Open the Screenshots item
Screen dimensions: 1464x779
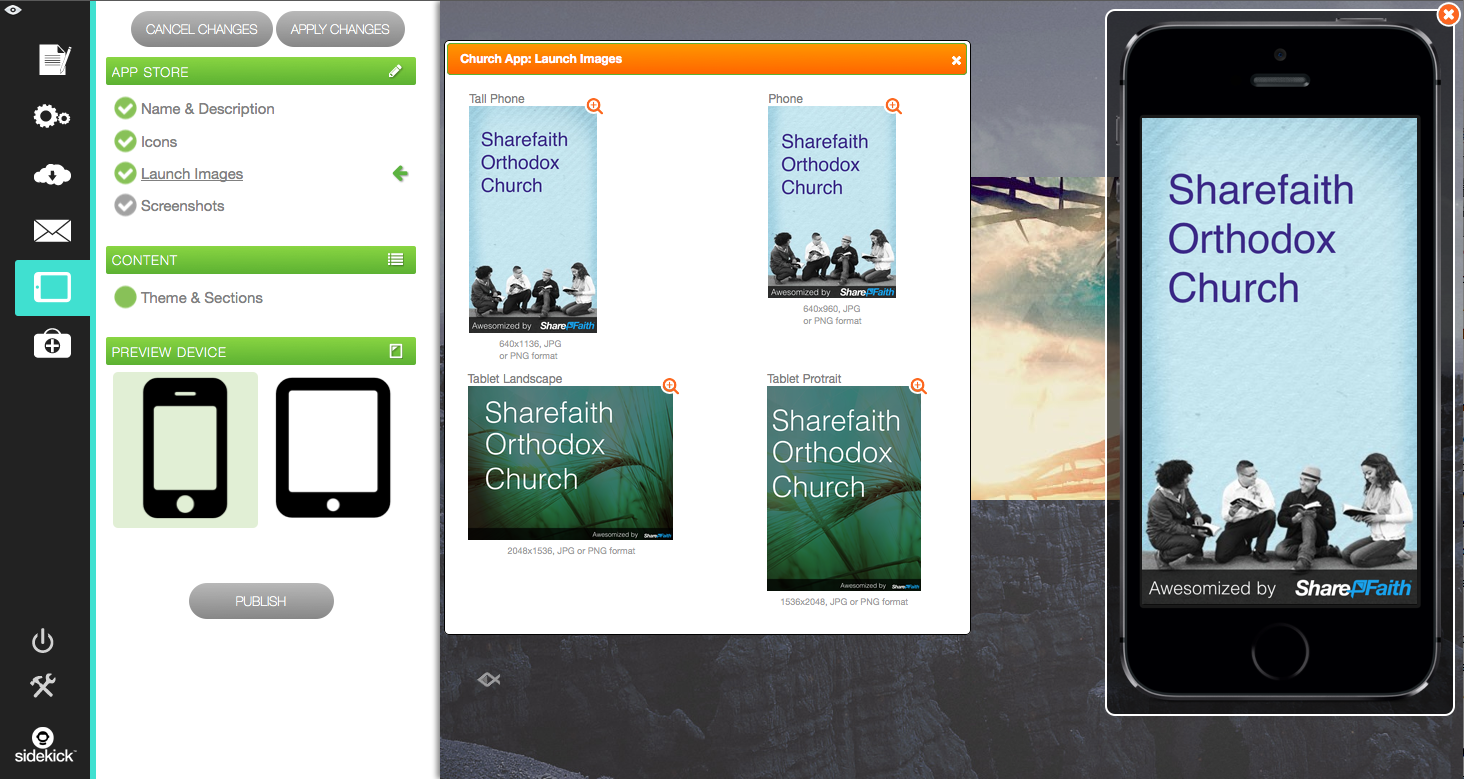point(183,206)
